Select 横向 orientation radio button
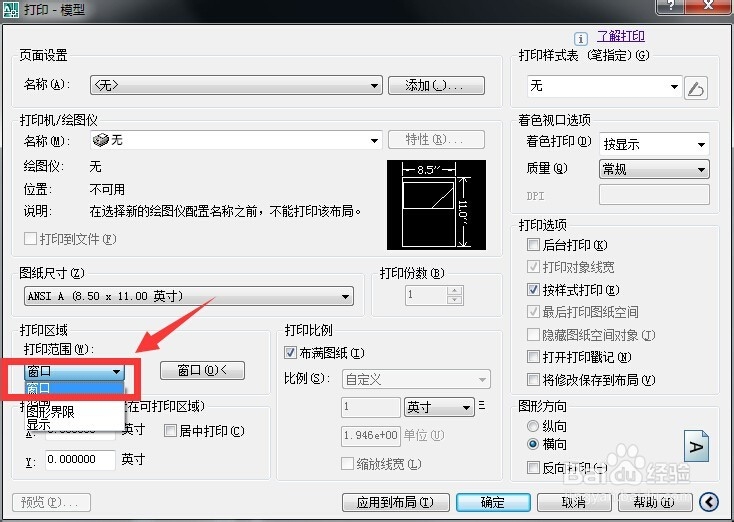Viewport: 734px width, 522px height. pos(533,444)
